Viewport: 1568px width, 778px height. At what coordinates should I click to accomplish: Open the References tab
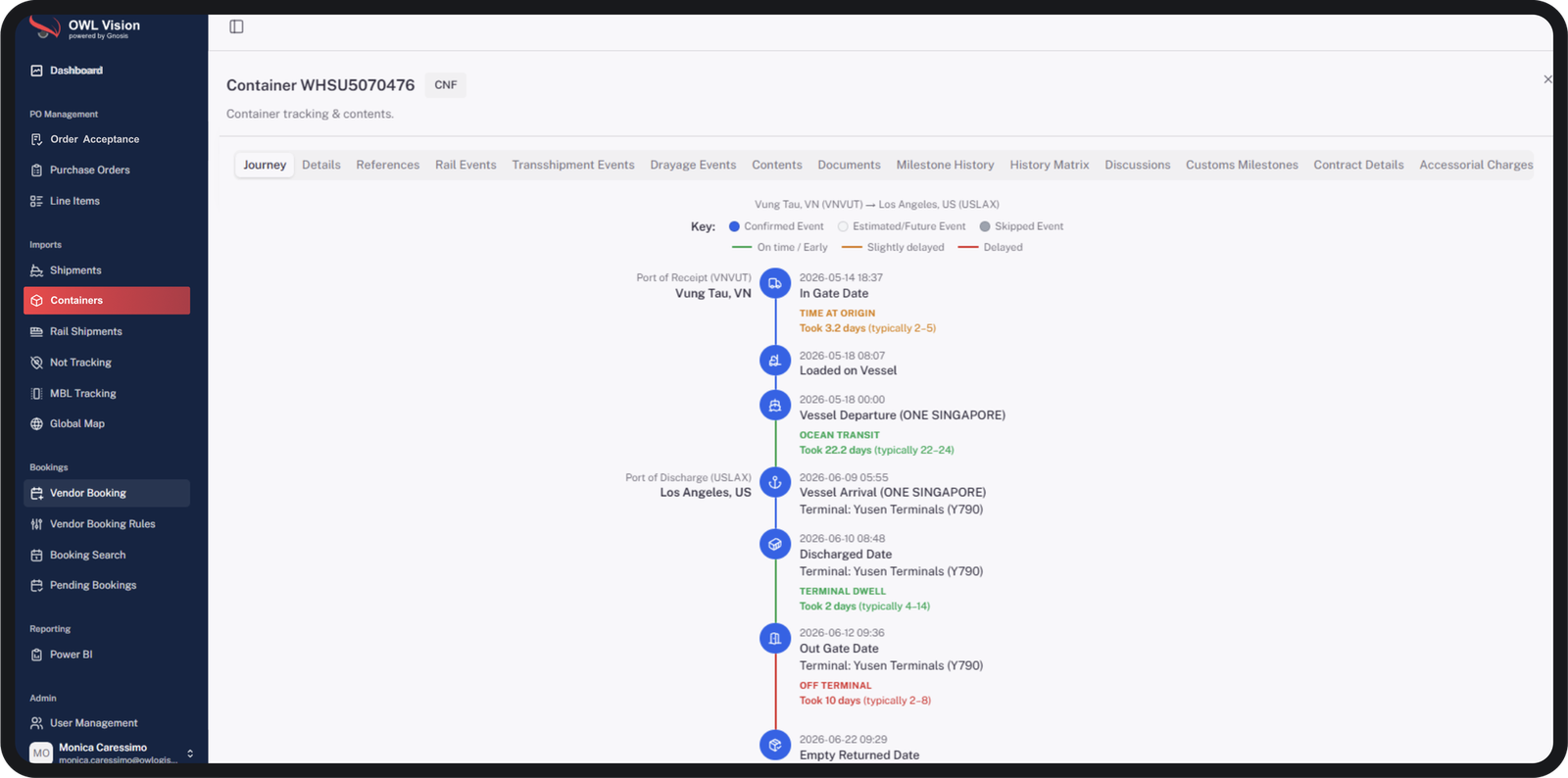(x=388, y=165)
